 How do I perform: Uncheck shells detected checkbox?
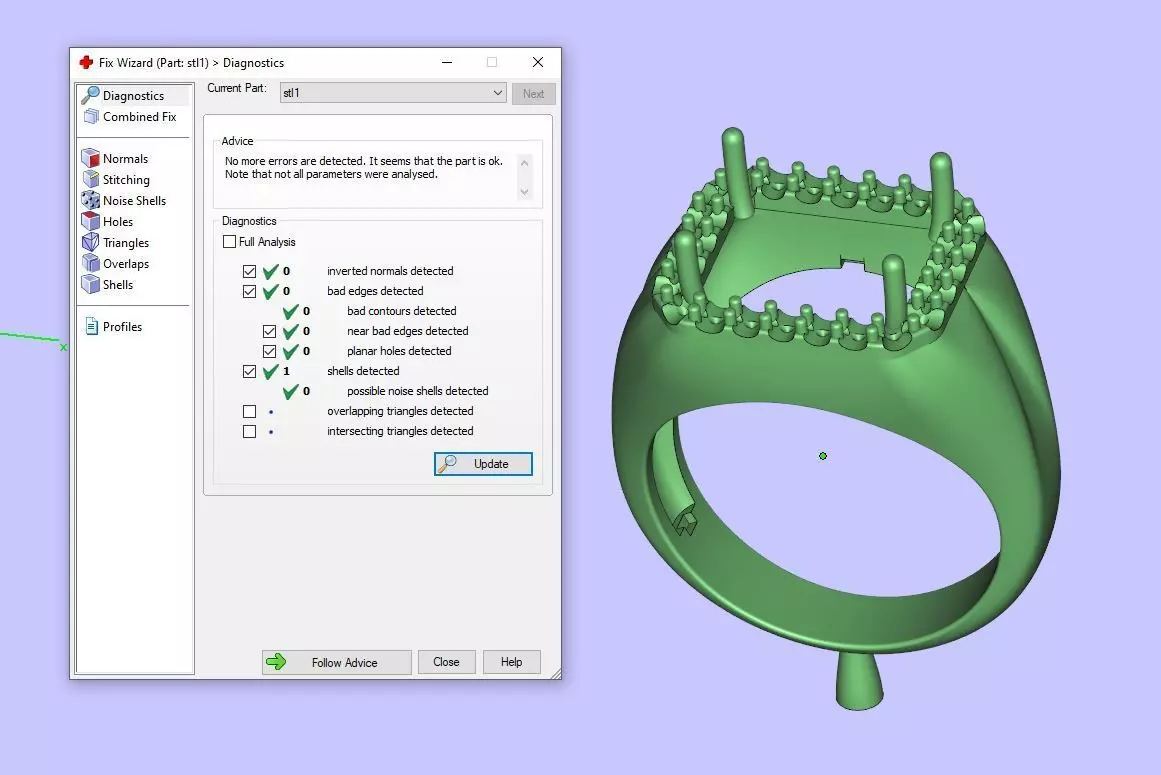click(250, 371)
